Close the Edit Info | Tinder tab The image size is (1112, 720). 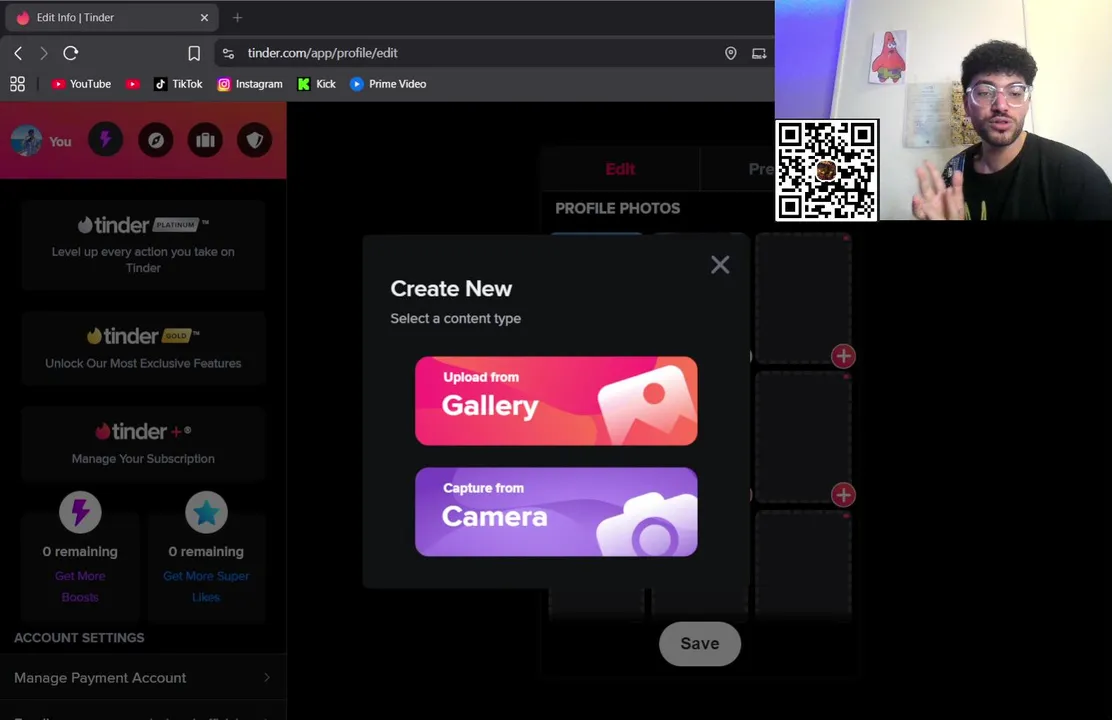click(x=204, y=18)
